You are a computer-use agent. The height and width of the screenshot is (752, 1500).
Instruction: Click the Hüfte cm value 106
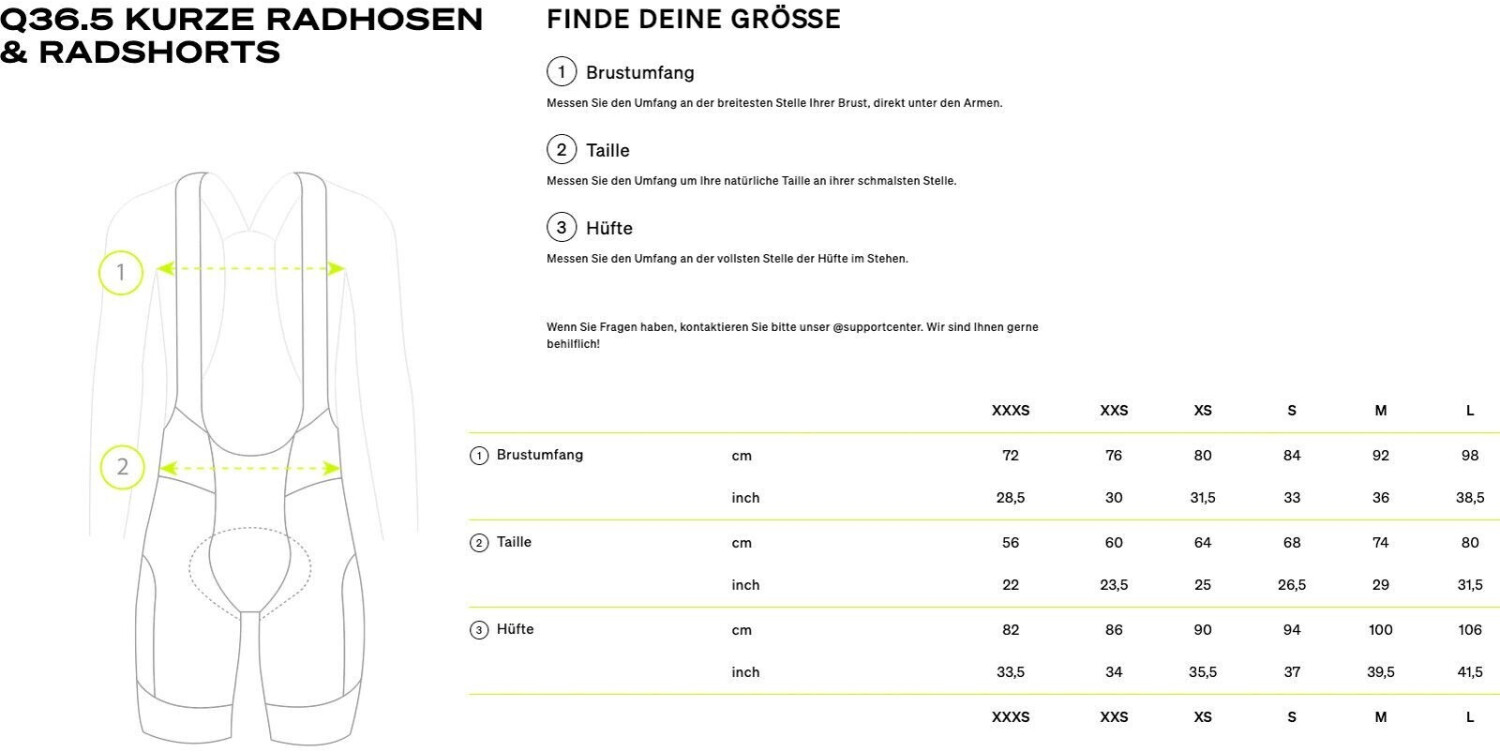[x=1469, y=630]
